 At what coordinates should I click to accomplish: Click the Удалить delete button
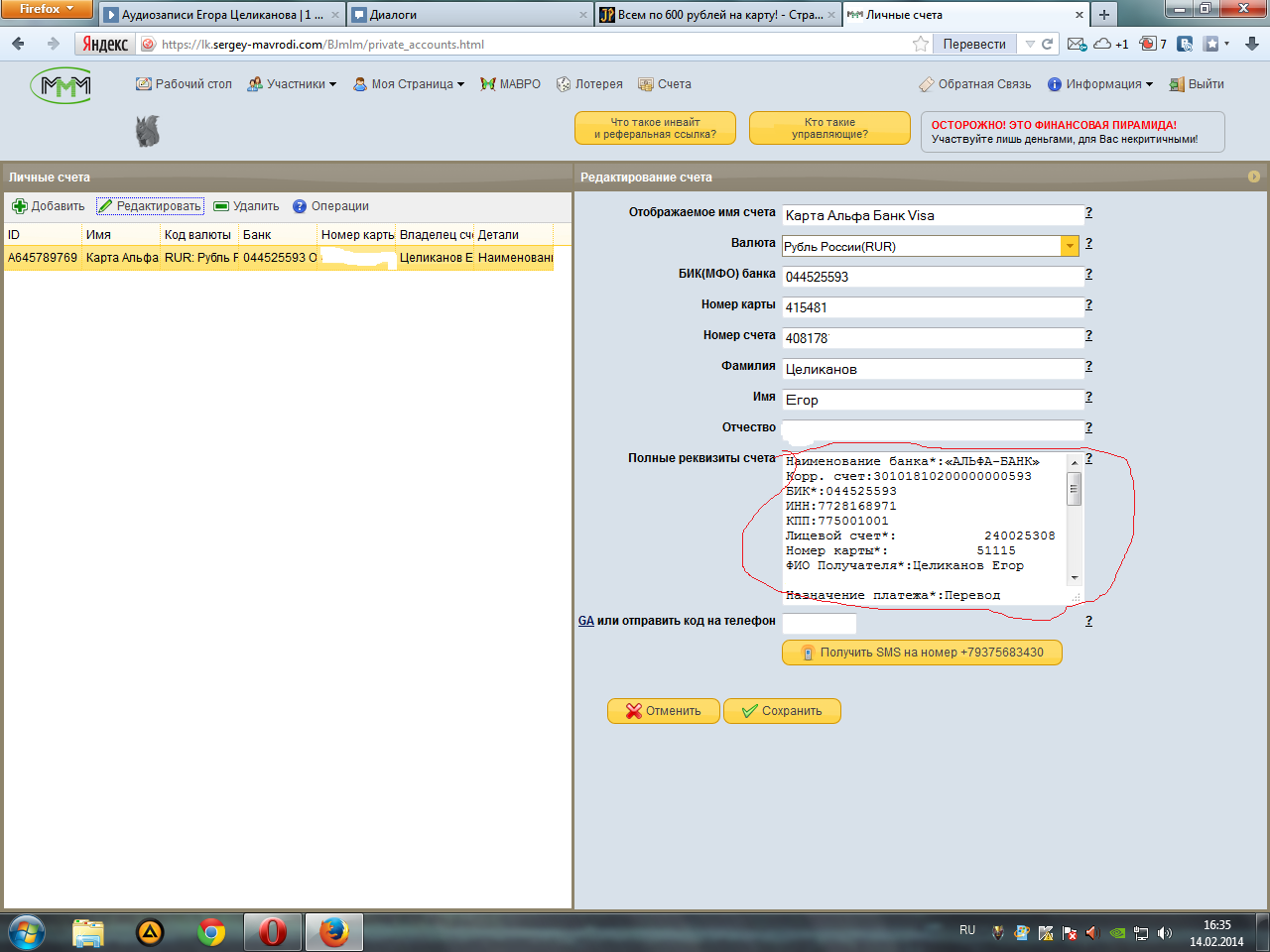tap(246, 206)
